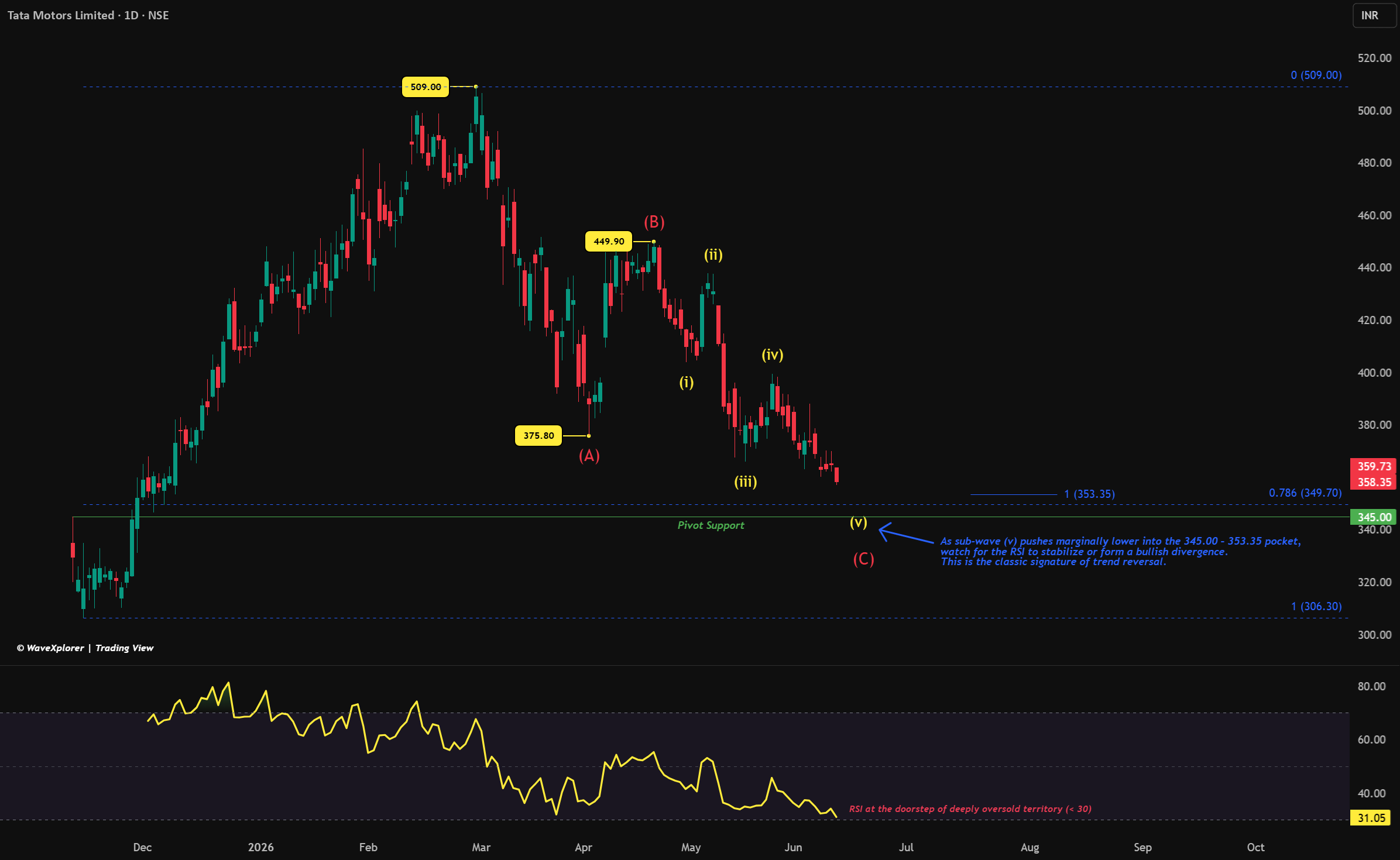The width and height of the screenshot is (1400, 860).
Task: Click the 400.00 price axis label
Action: pyautogui.click(x=1374, y=373)
